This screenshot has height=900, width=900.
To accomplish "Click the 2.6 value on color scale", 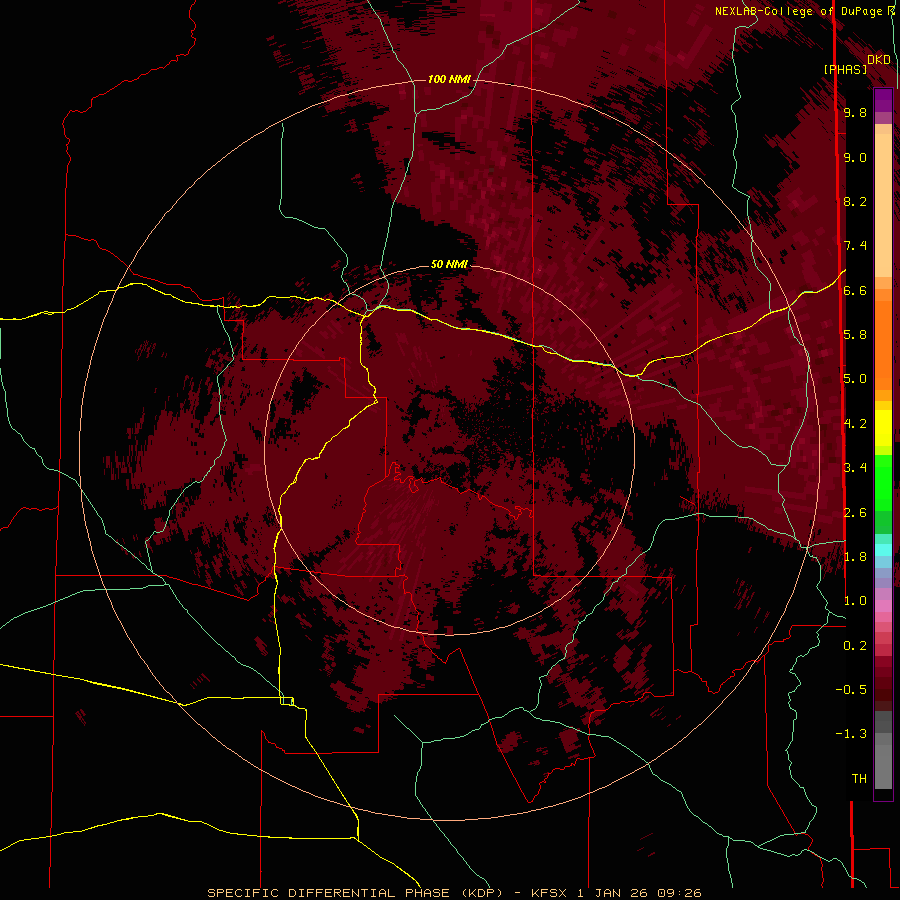I will tap(855, 513).
